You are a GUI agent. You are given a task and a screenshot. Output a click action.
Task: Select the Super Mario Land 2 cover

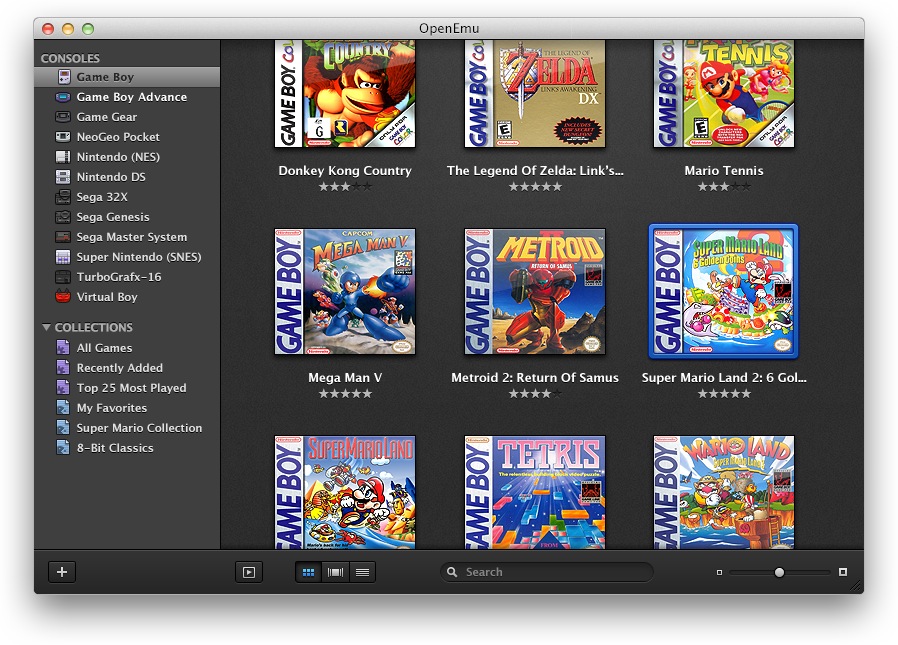(x=723, y=292)
